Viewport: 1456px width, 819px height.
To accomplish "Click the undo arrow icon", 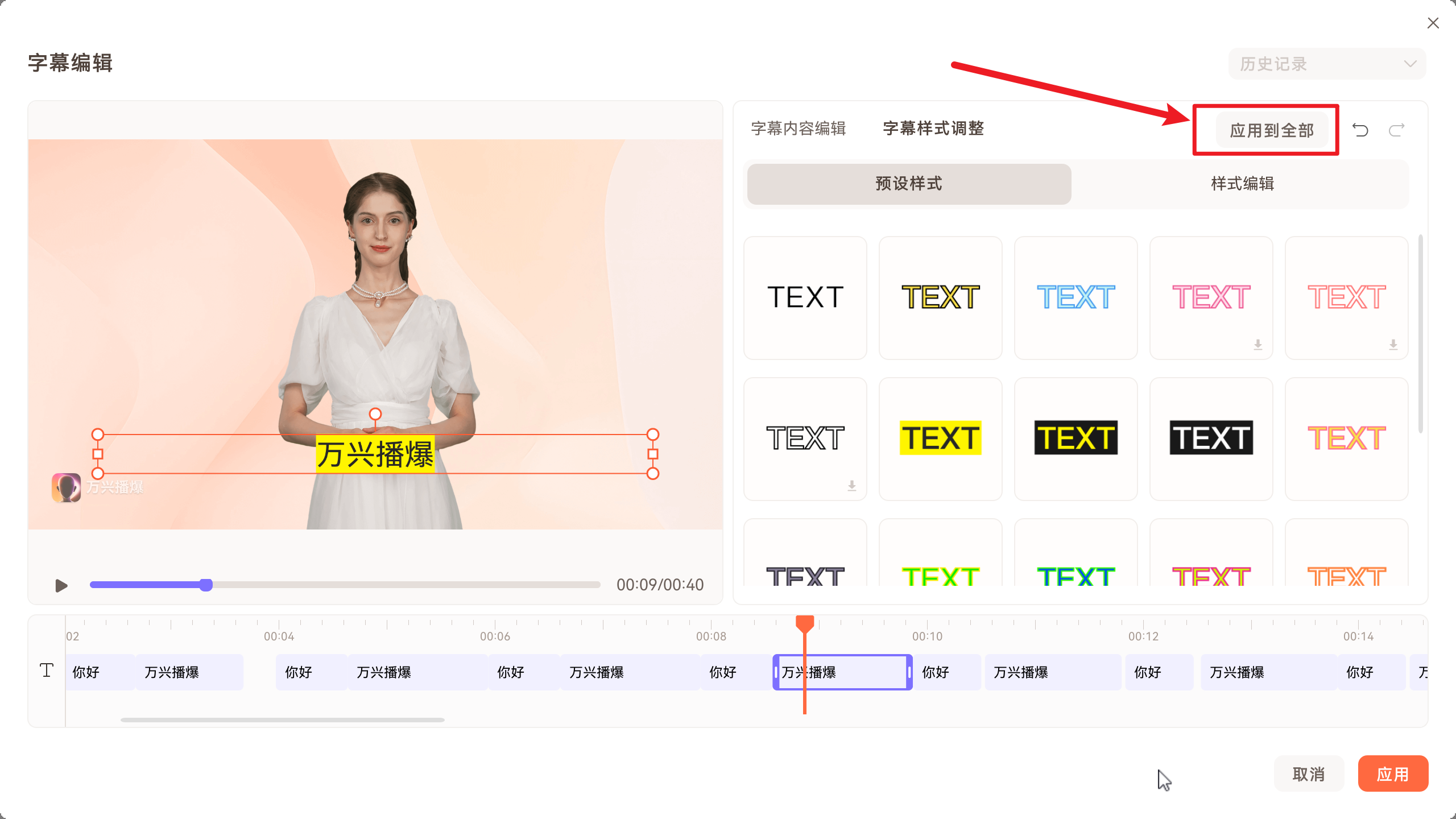I will coord(1360,130).
